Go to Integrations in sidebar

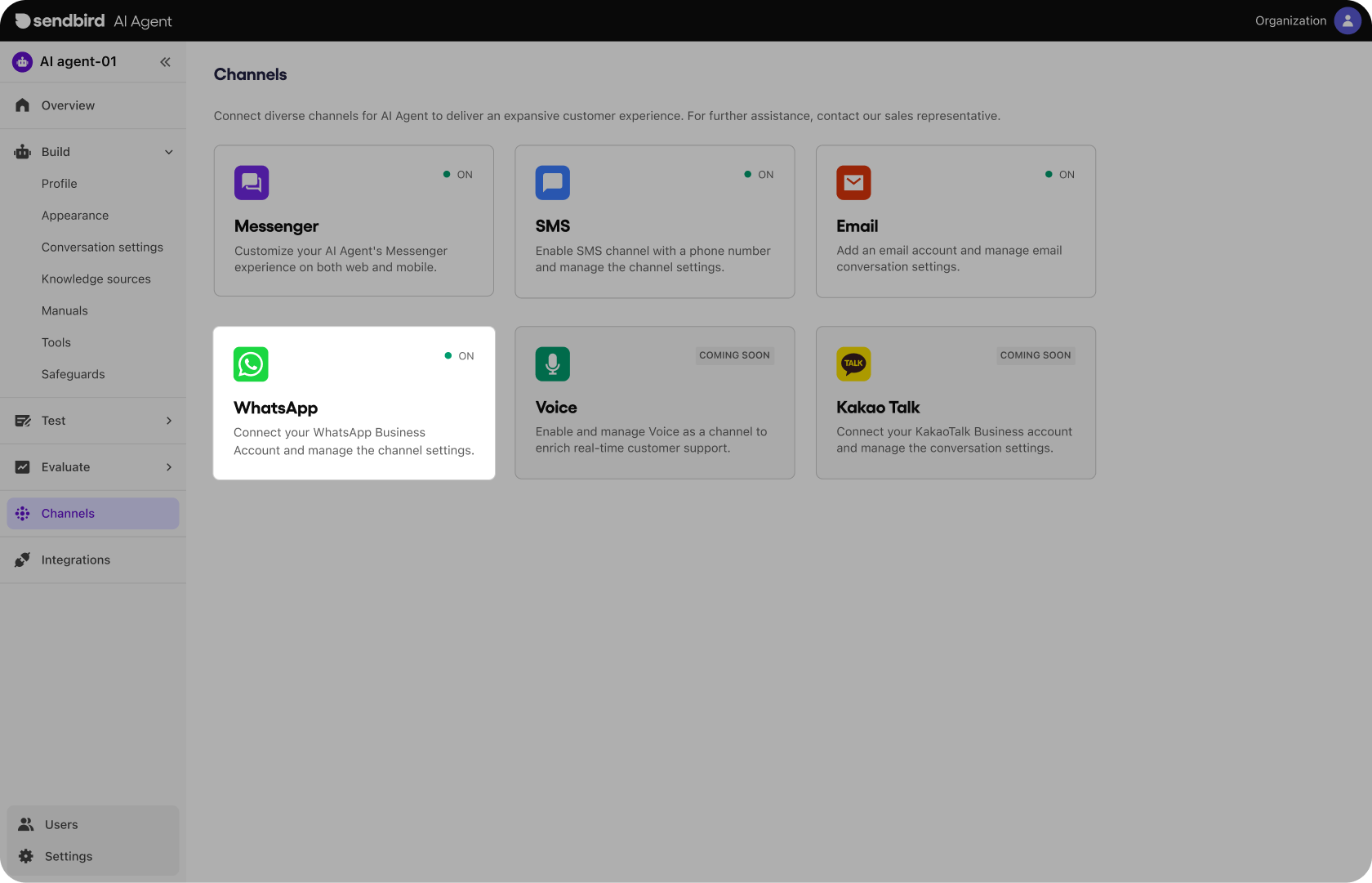pyautogui.click(x=76, y=560)
